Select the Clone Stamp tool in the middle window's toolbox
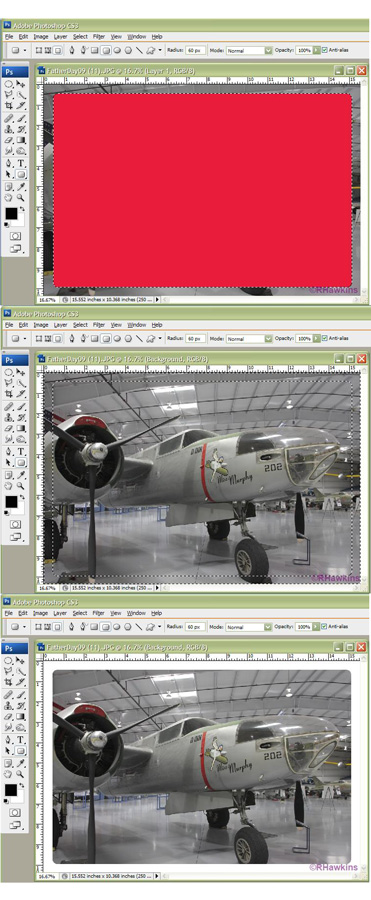This screenshot has width=371, height=900. coord(9,418)
